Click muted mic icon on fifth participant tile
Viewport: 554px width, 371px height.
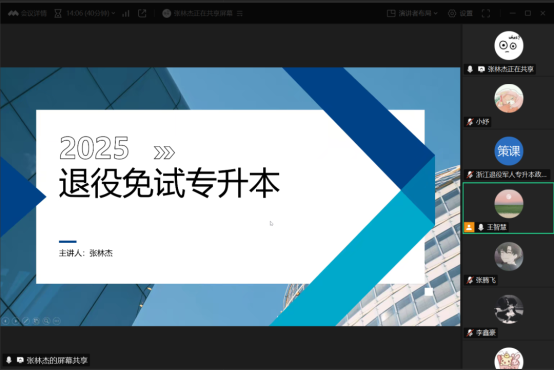click(470, 280)
